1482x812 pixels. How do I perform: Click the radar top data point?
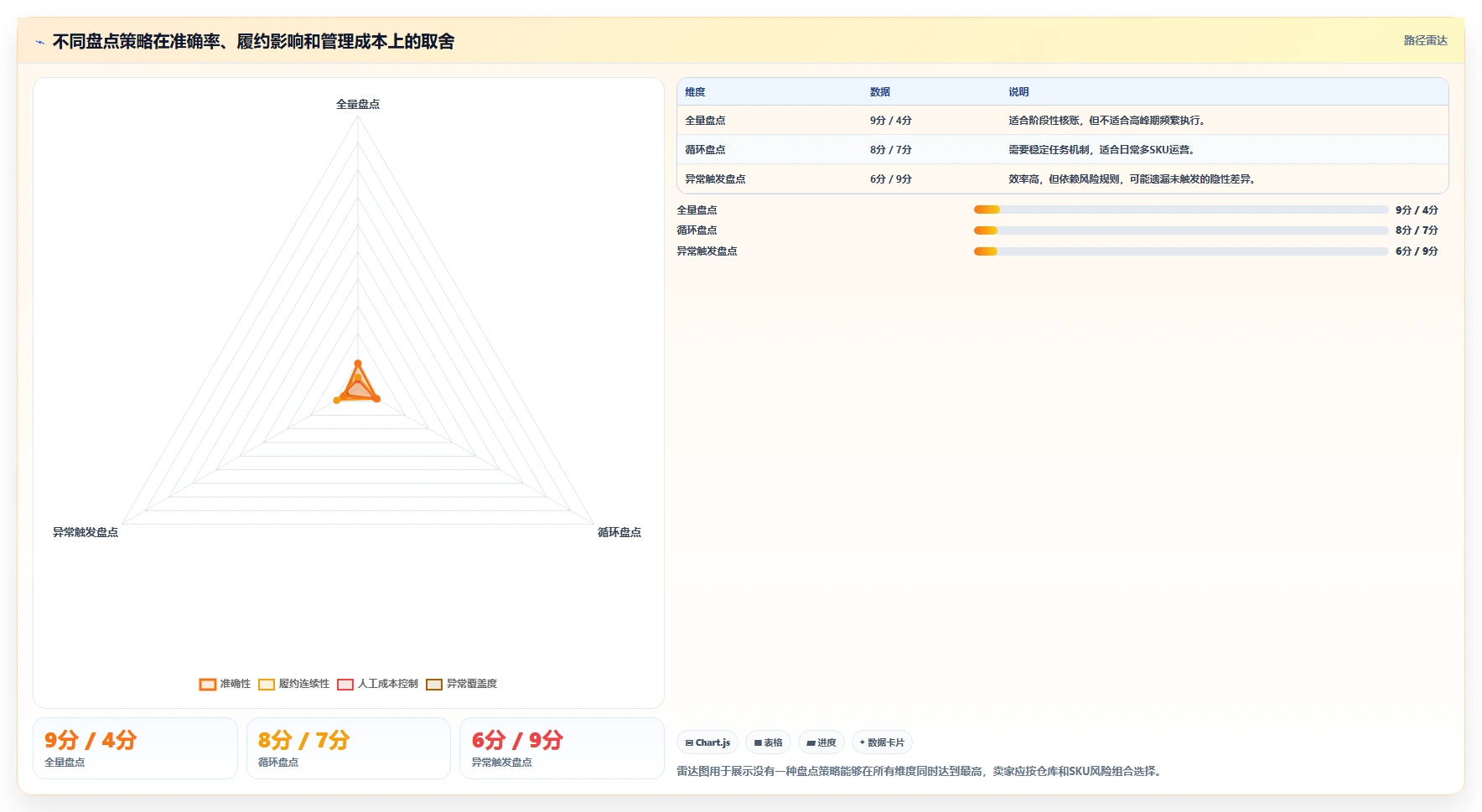(x=358, y=364)
